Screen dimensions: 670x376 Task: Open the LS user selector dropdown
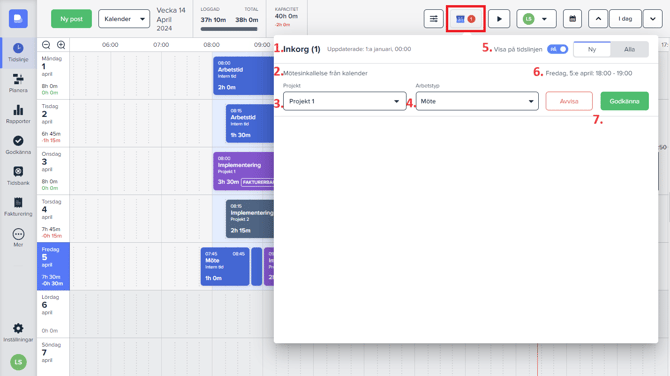point(536,19)
